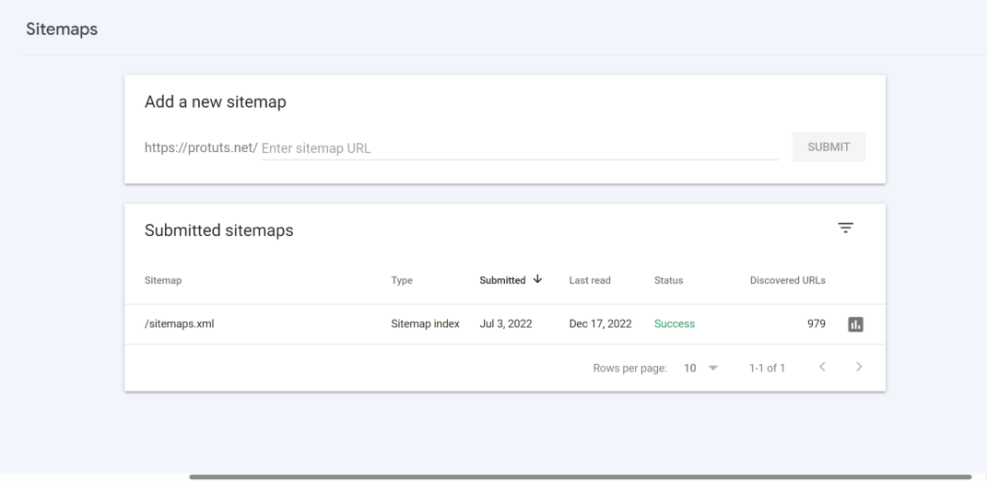987x481 pixels.
Task: Go to the previous page of sitemaps
Action: (x=821, y=367)
